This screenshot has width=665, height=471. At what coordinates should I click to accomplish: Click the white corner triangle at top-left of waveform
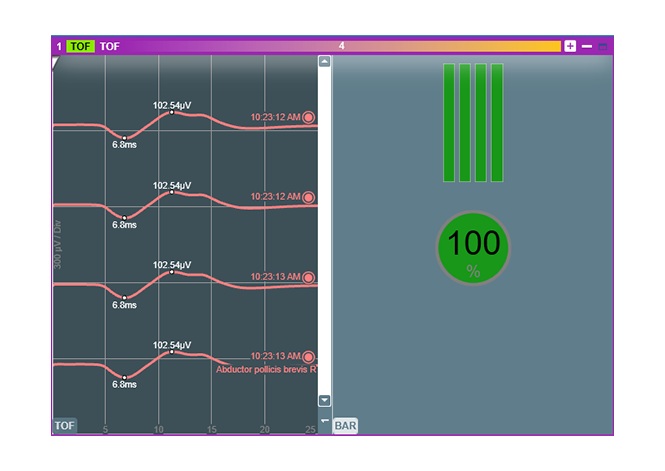pyautogui.click(x=56, y=62)
